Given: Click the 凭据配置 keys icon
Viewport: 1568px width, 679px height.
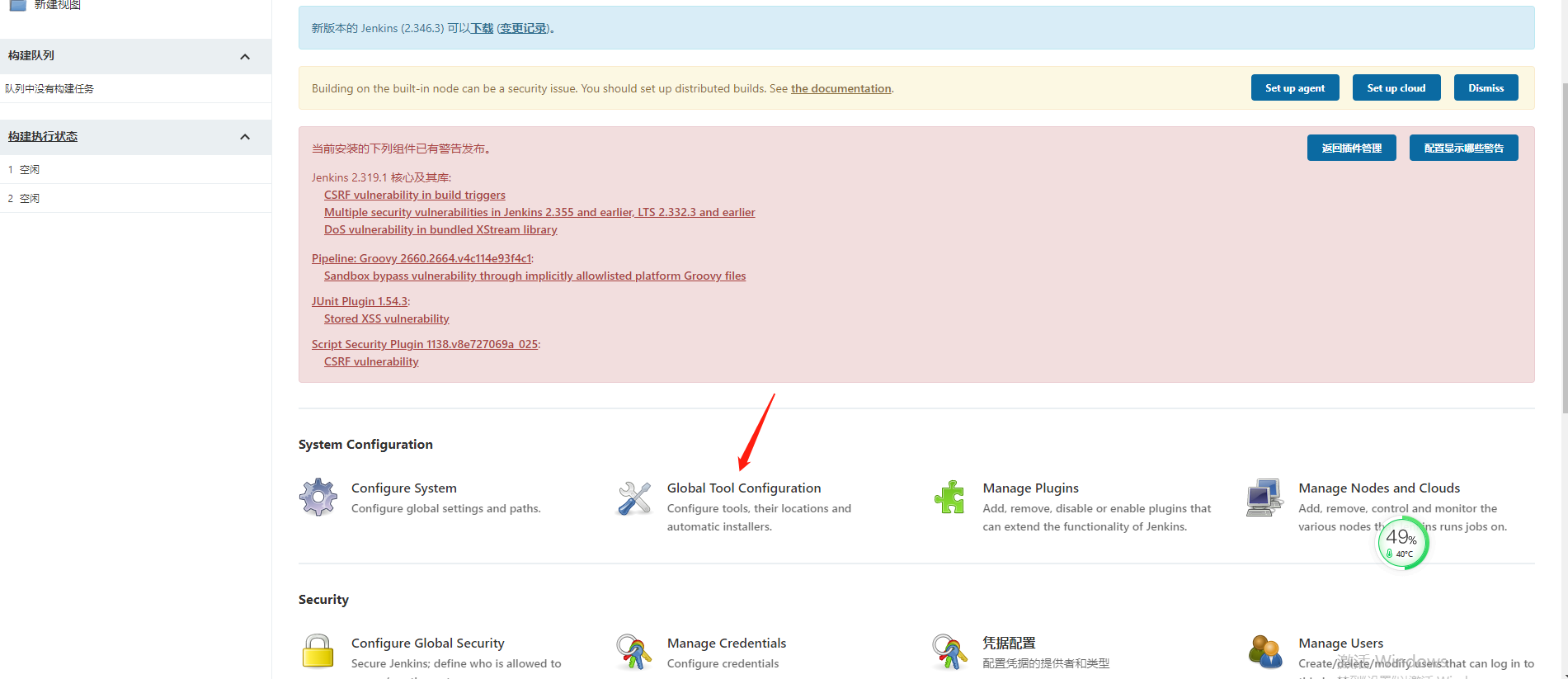Looking at the screenshot, I should point(949,652).
